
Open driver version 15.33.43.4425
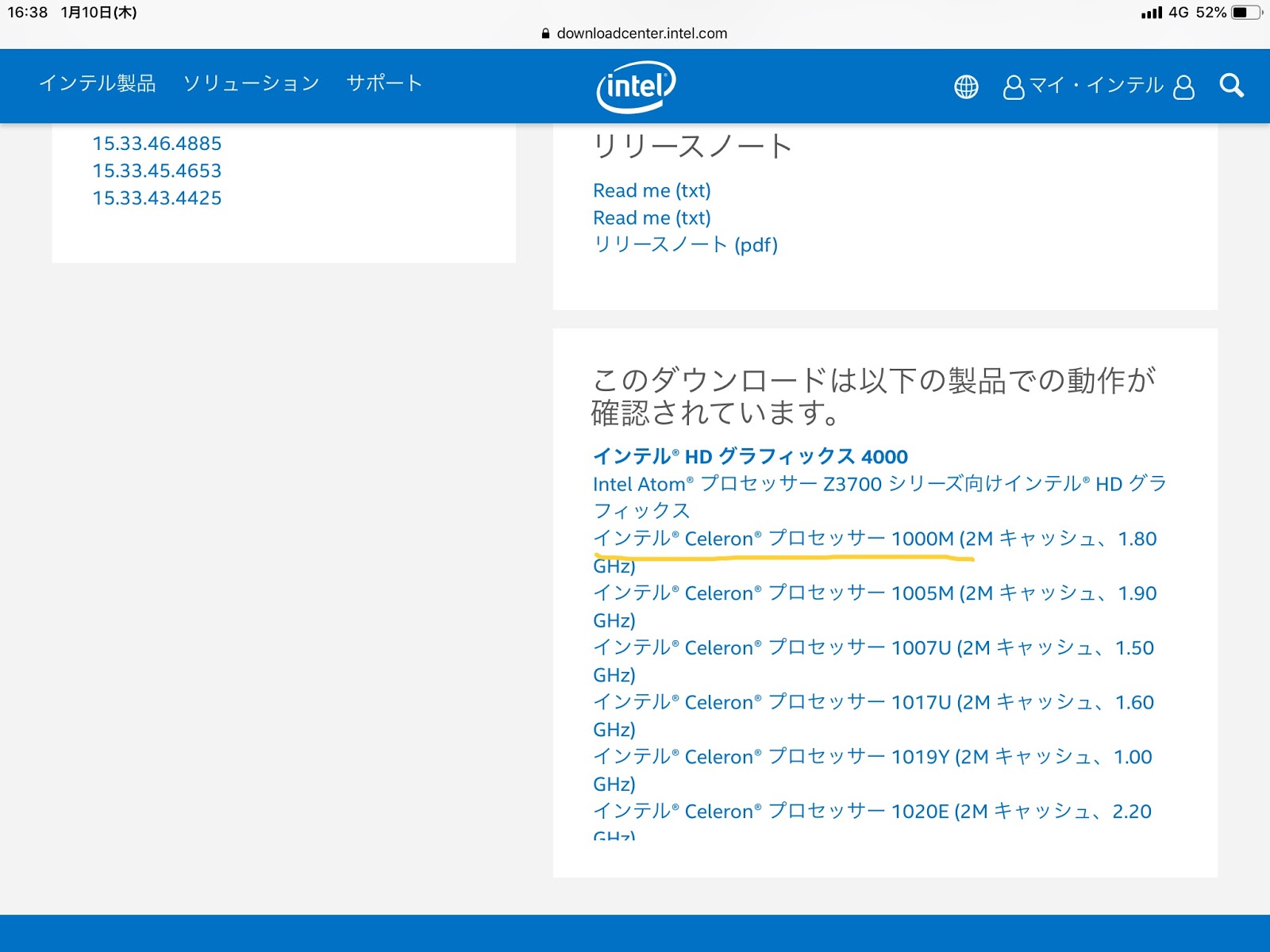point(157,198)
